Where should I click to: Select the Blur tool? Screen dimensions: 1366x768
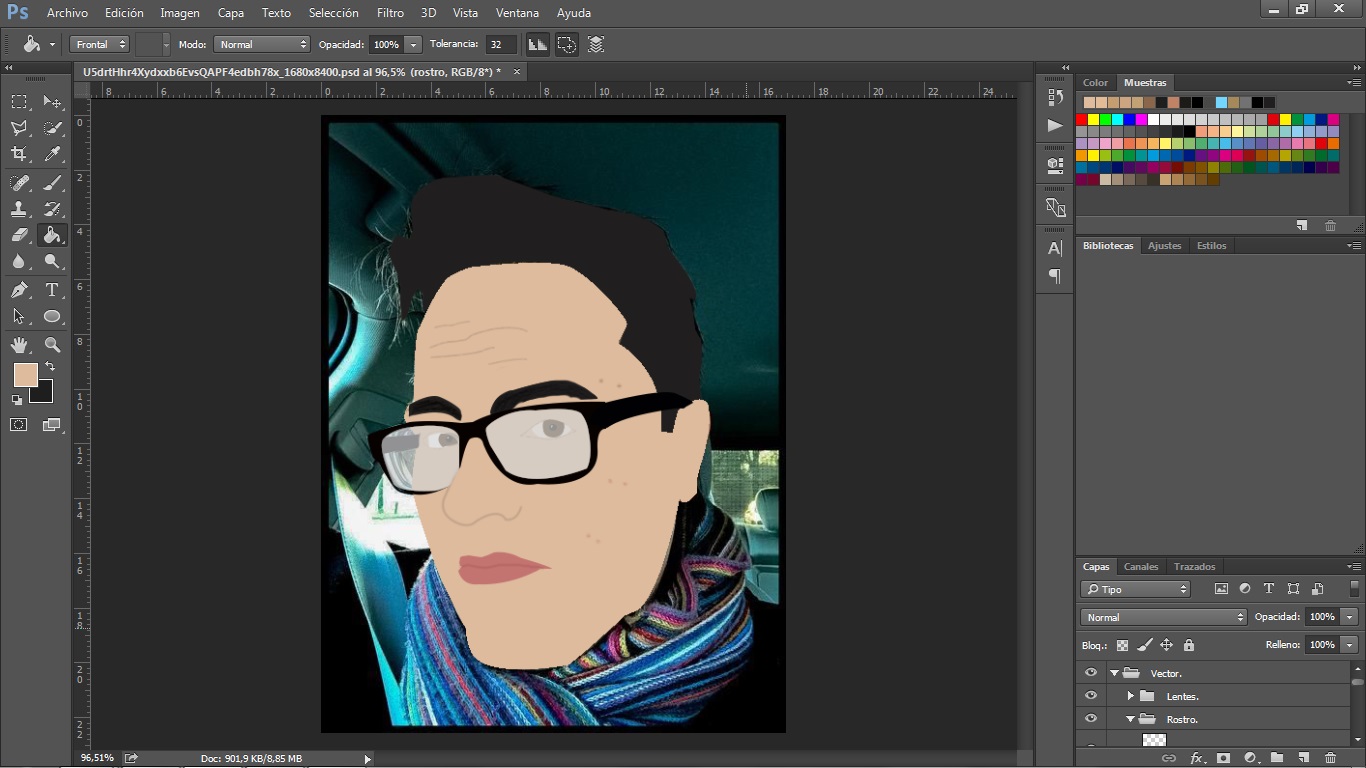(x=19, y=261)
